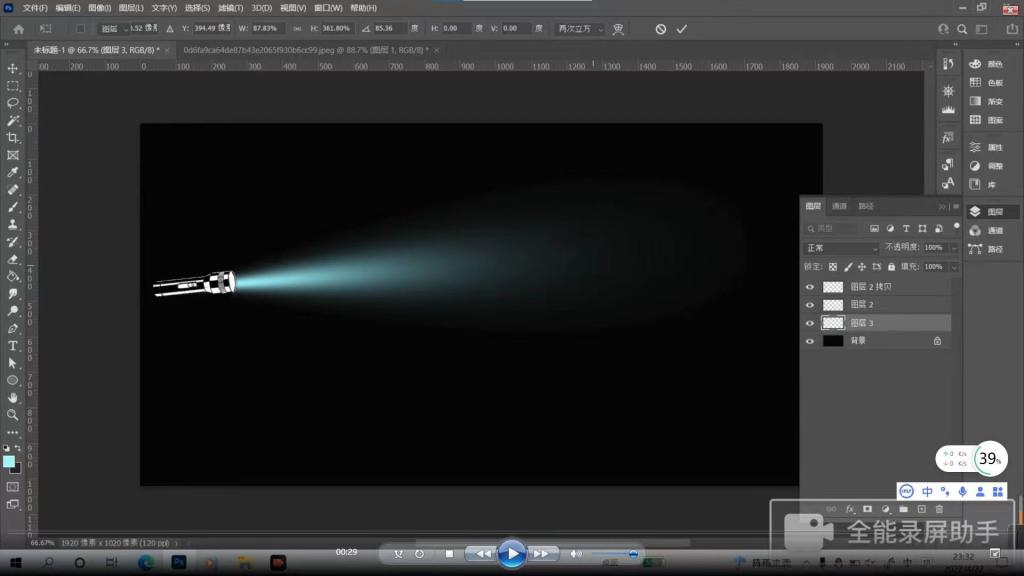
Task: Cancel transform with the circle-slash icon
Action: pos(660,29)
